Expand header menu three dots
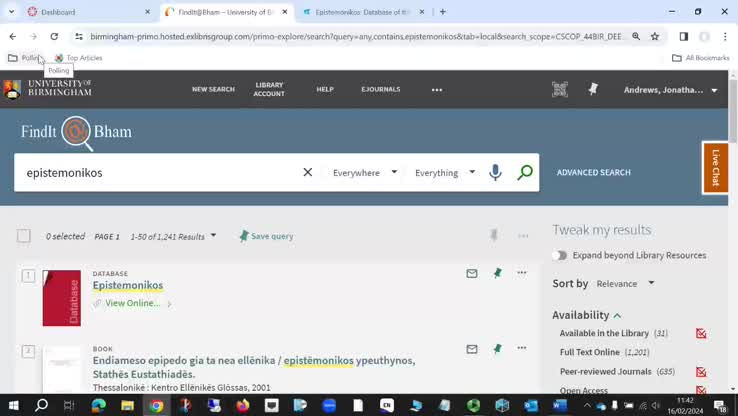This screenshot has height=416, width=738. [437, 89]
